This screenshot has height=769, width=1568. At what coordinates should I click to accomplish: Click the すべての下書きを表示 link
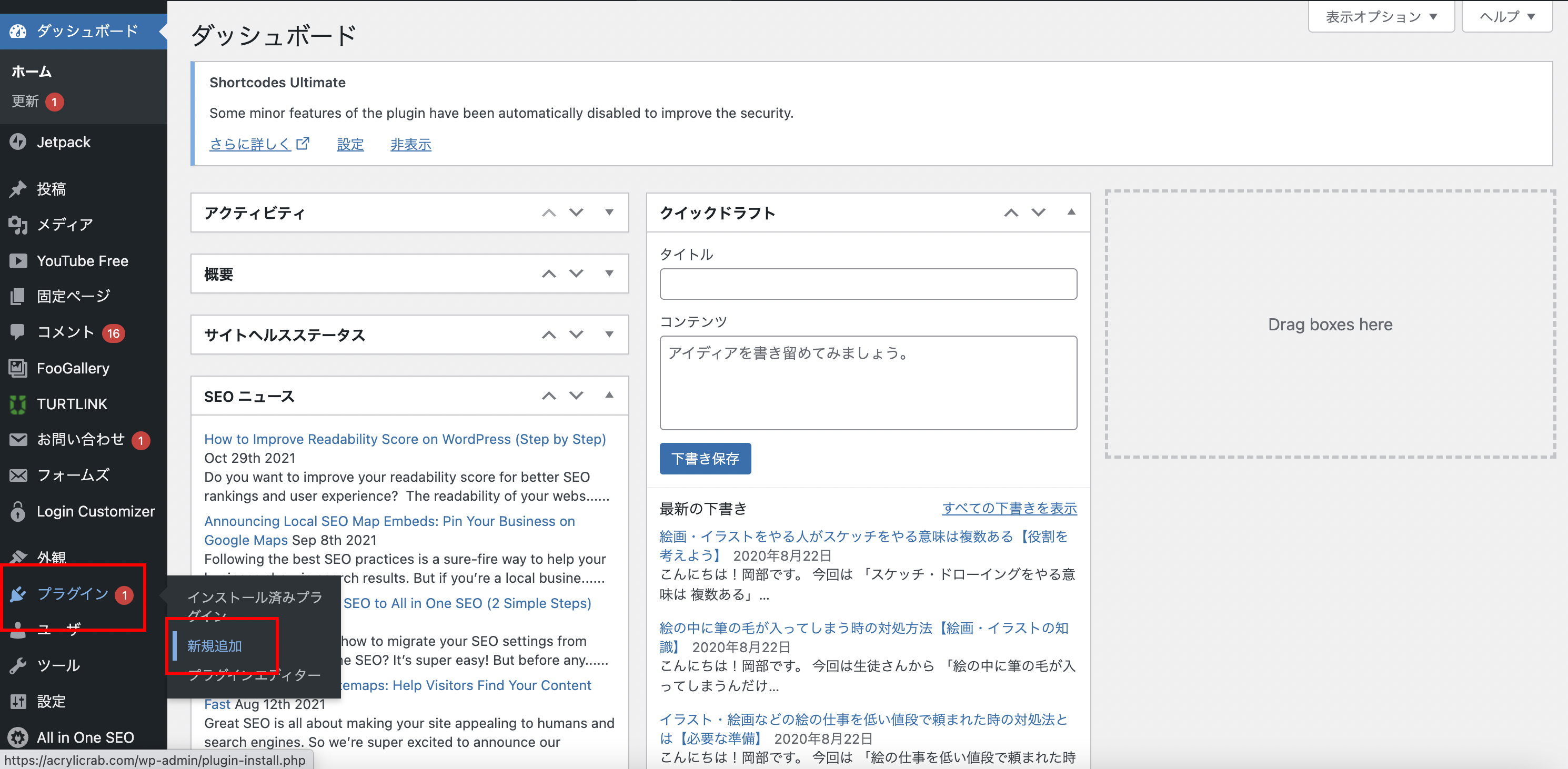tap(1009, 508)
